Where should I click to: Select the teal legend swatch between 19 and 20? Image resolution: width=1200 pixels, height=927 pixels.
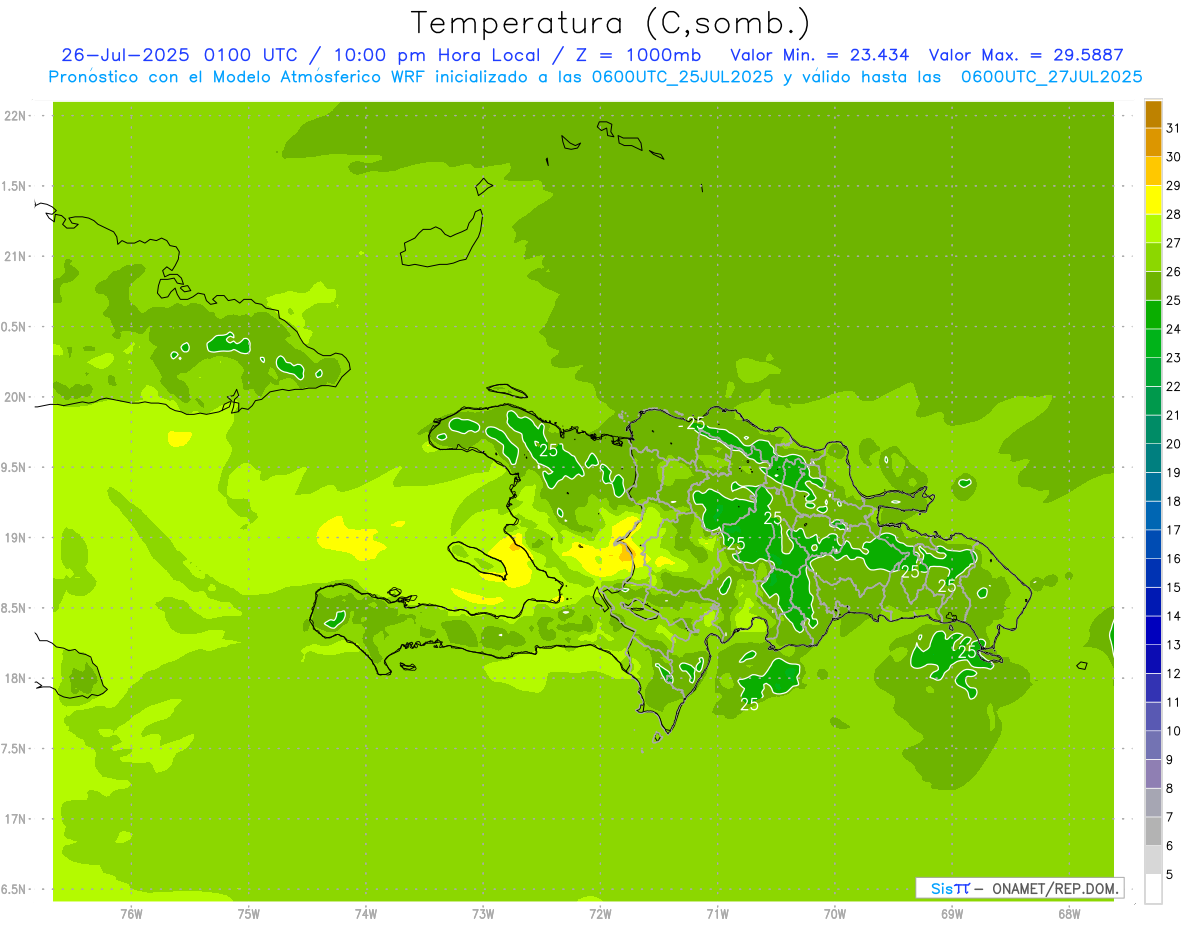click(x=1153, y=458)
